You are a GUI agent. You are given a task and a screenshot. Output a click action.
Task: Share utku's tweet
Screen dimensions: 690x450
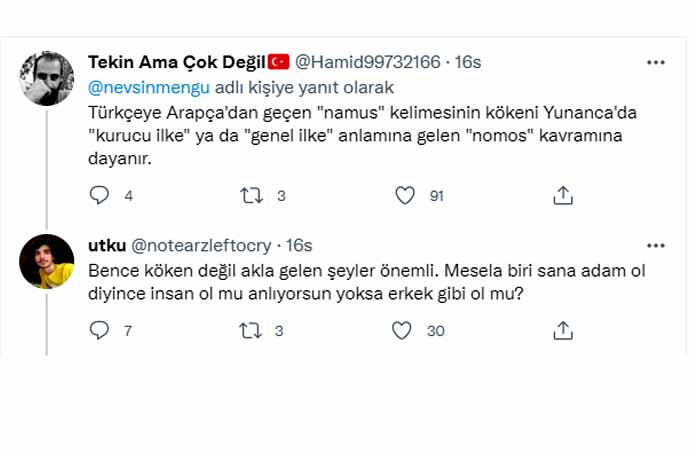point(563,330)
